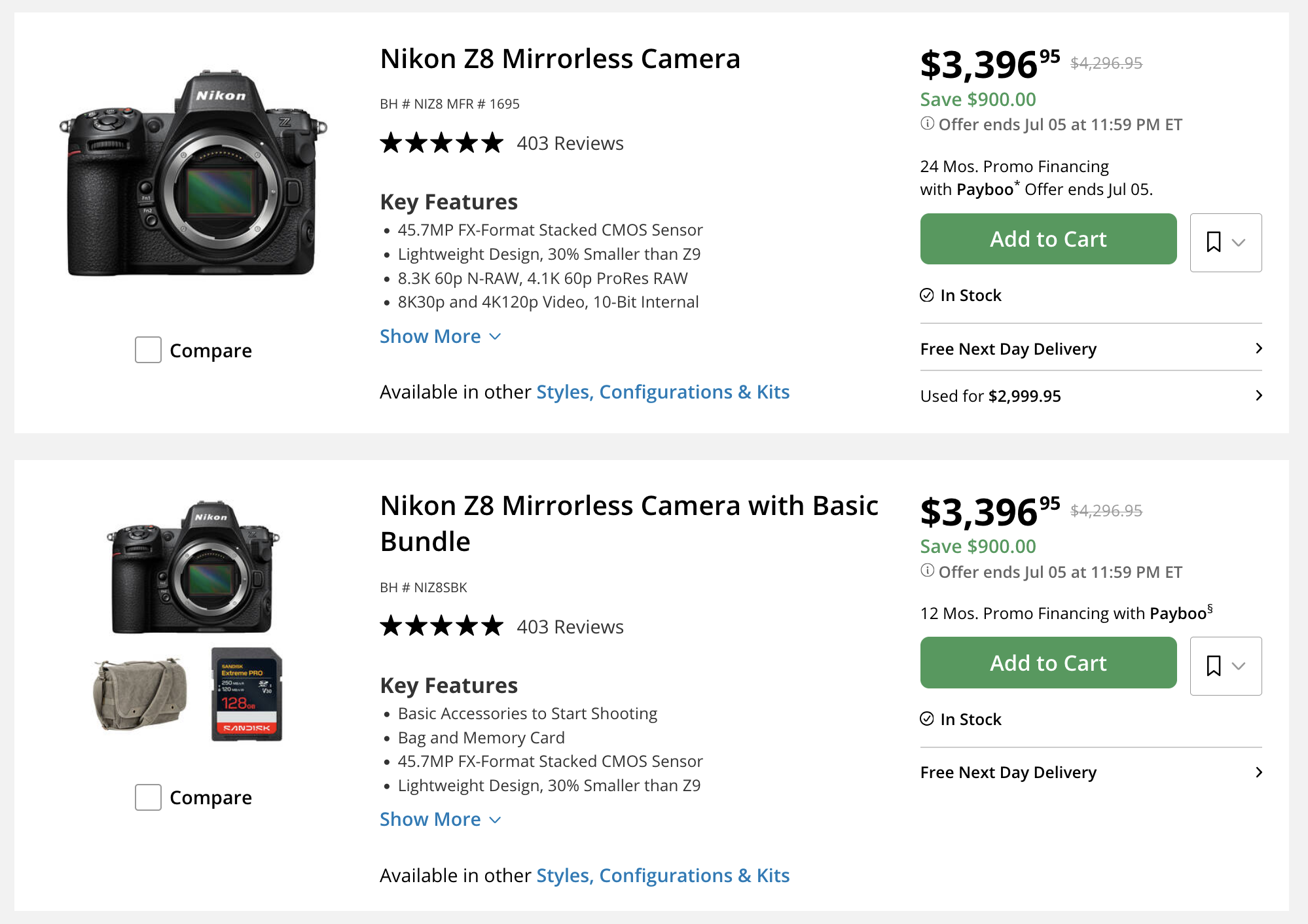
Task: Expand Show More under first Key Features
Action: (x=441, y=336)
